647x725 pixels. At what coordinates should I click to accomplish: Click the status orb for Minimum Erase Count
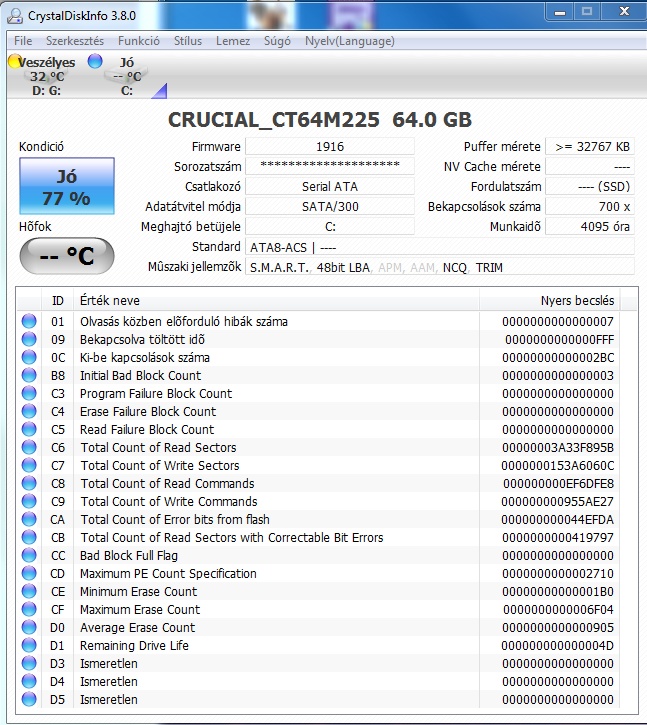[29, 592]
